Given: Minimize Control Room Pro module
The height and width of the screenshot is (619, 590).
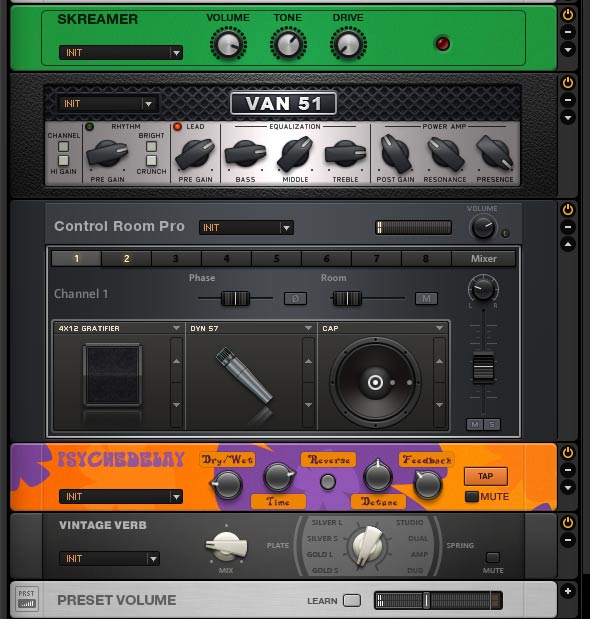Looking at the screenshot, I should click(x=568, y=227).
